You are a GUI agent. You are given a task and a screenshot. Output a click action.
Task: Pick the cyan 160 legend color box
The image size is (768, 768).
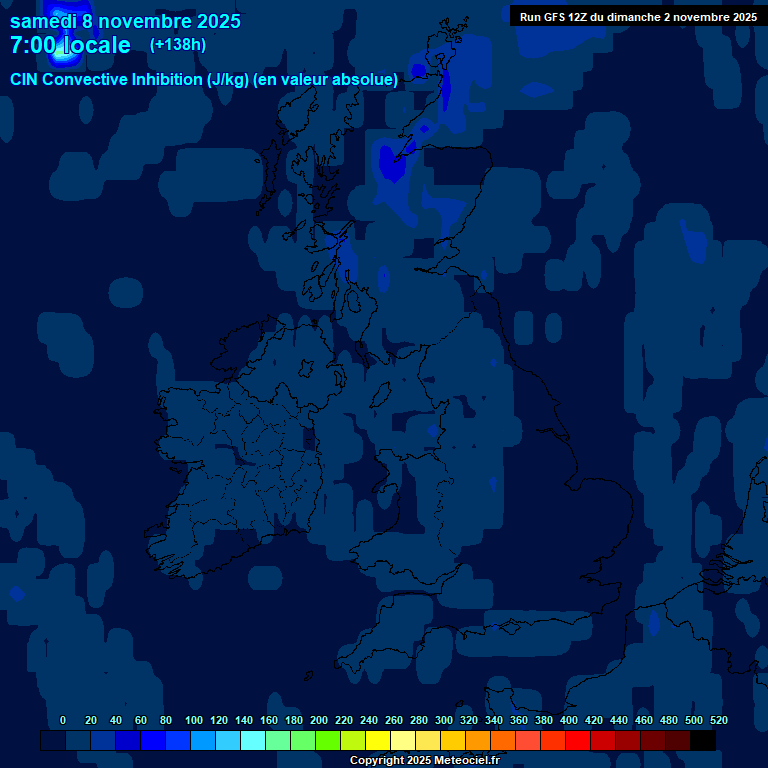click(x=253, y=740)
